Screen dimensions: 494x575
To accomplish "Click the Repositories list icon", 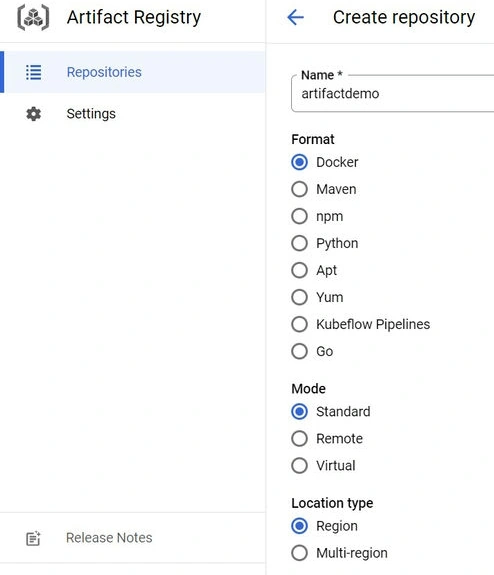I will 33,72.
